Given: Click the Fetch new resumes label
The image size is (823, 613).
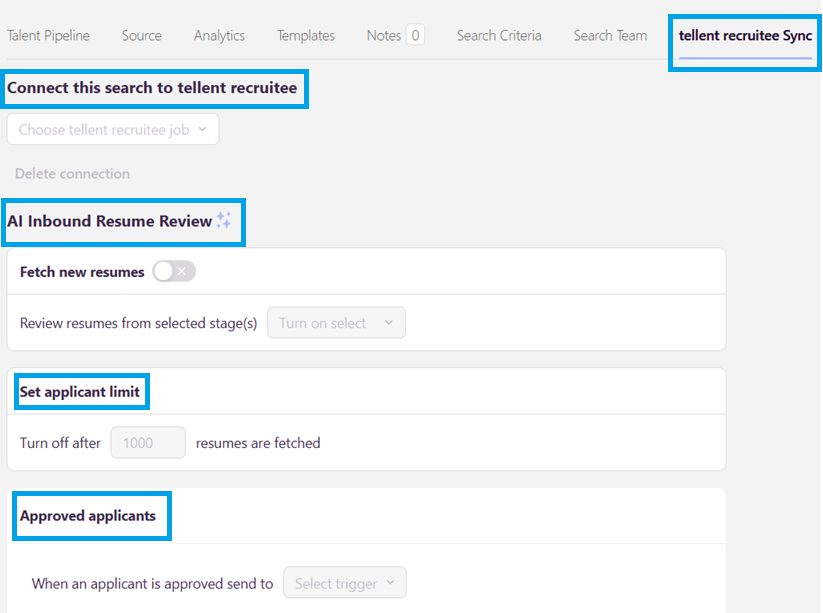Looking at the screenshot, I should coord(82,272).
